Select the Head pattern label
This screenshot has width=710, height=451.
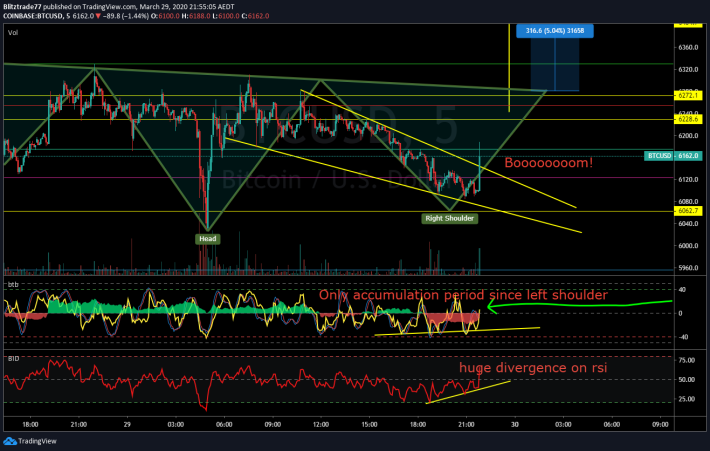pos(207,238)
